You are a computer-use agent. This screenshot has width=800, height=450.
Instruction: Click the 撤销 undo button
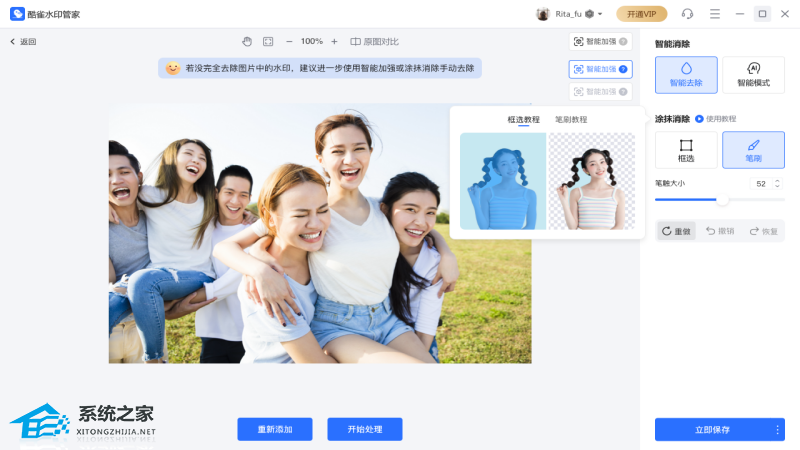[720, 232]
